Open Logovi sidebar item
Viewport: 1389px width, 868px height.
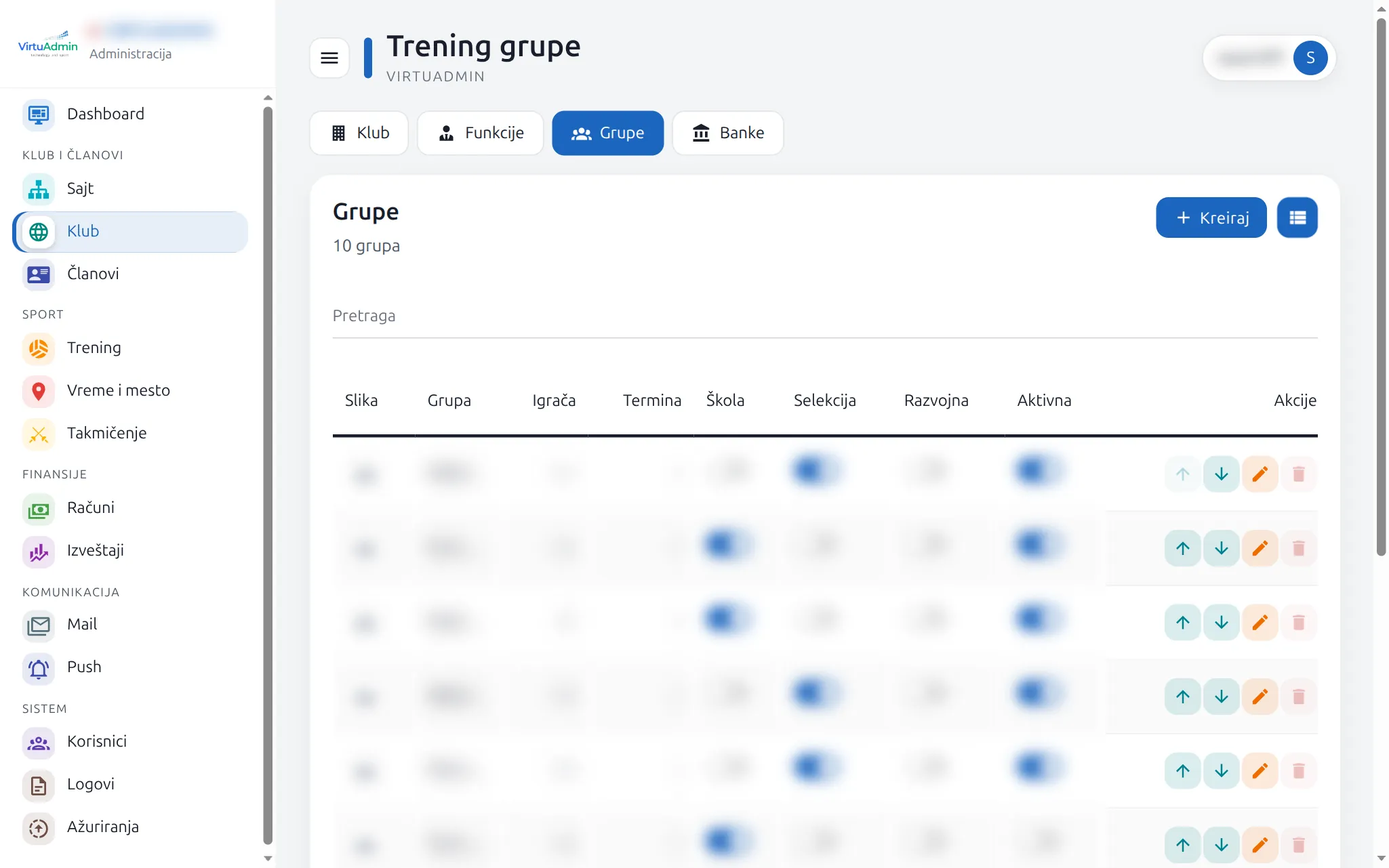click(x=130, y=785)
